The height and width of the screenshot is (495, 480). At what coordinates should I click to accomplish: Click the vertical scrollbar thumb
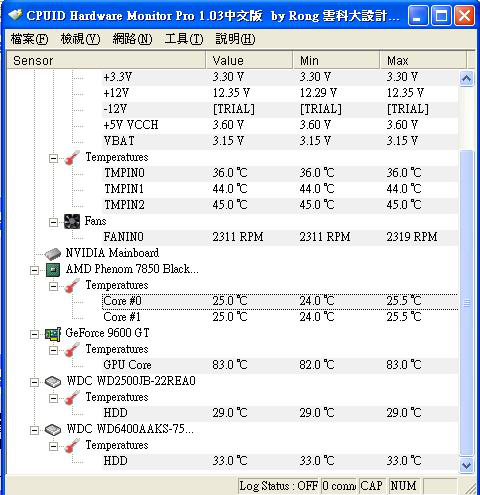(466, 303)
